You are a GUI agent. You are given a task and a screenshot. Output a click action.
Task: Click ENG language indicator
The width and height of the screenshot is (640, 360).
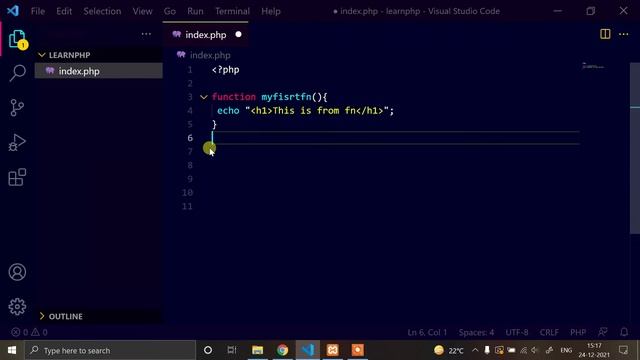566,350
